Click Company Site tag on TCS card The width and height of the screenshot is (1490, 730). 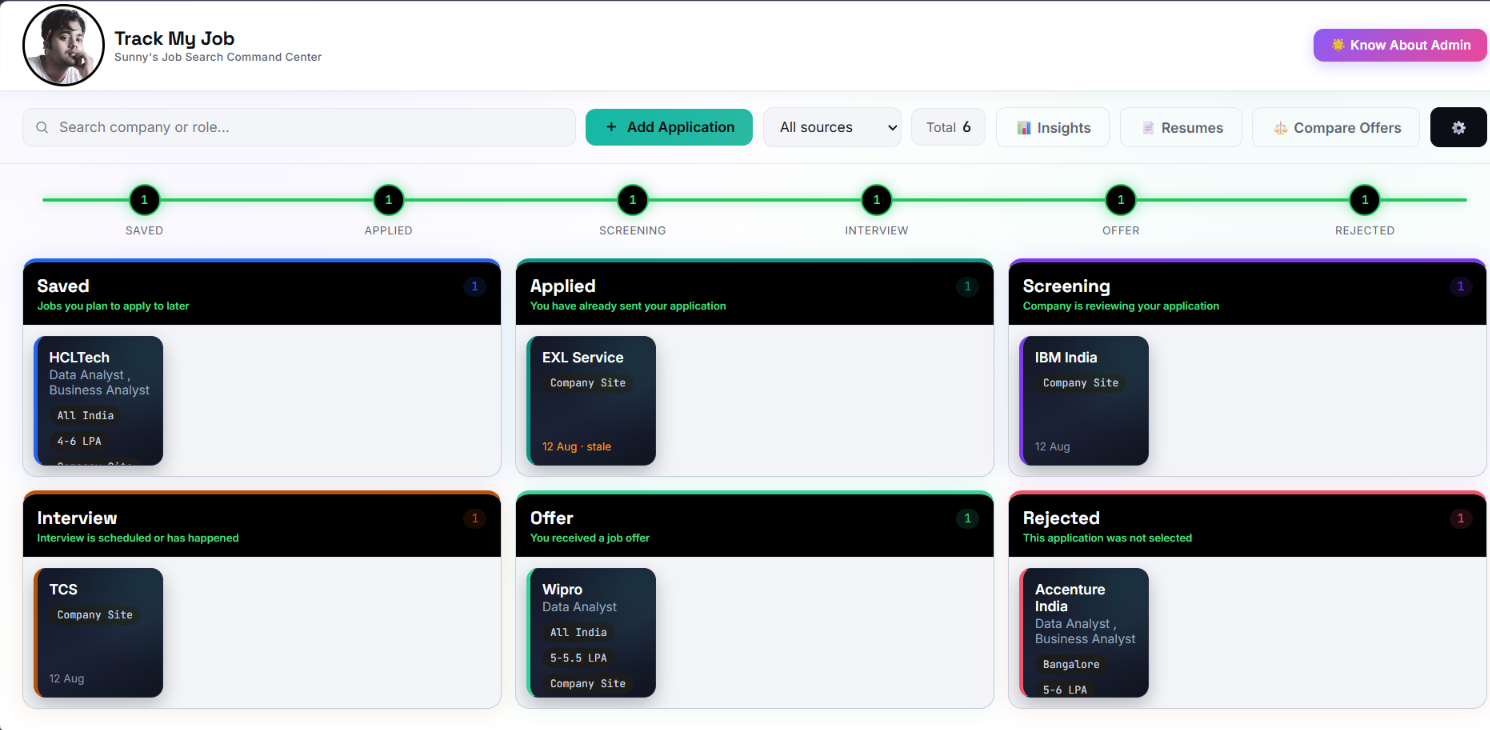95,615
